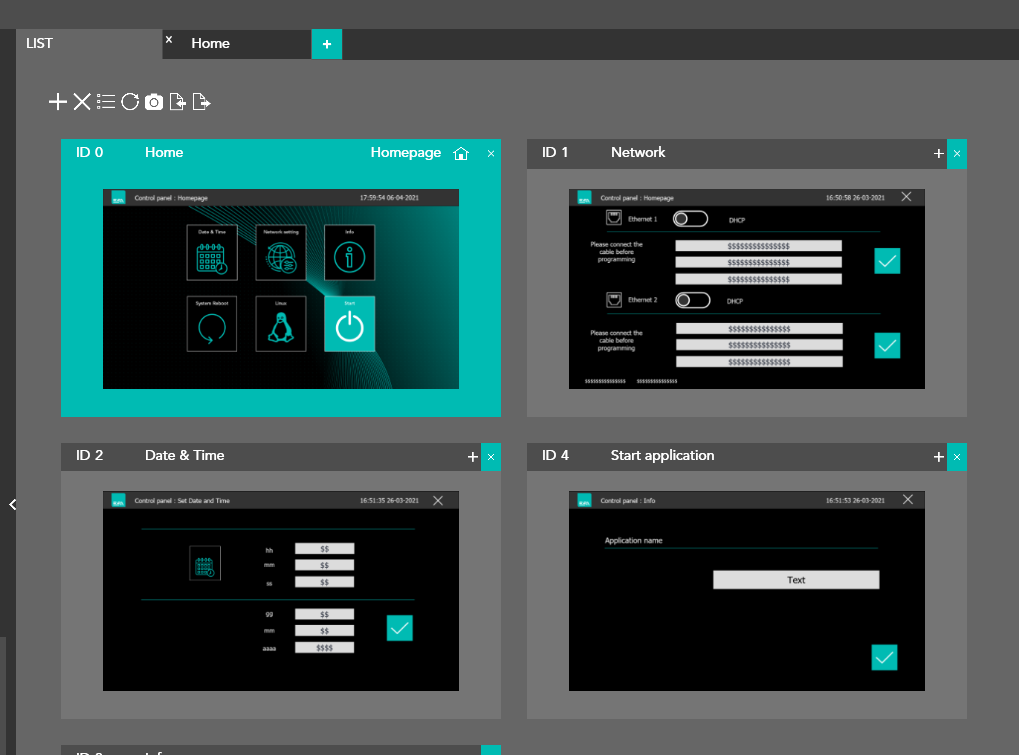Toggle the Ethernet 1 DHCP switch
The image size is (1019, 755).
tap(690, 219)
